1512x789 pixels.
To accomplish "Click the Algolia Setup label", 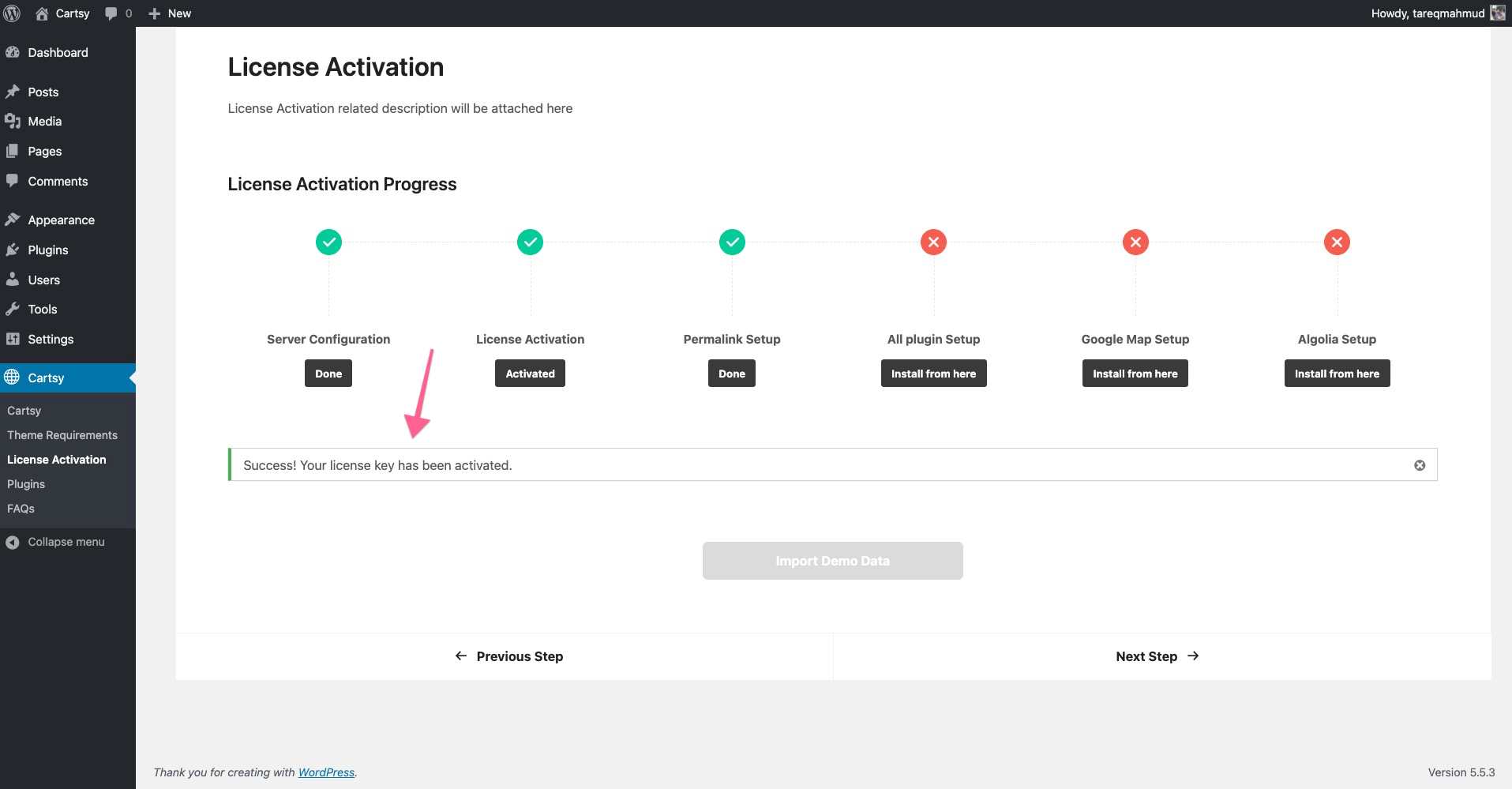I will point(1338,339).
